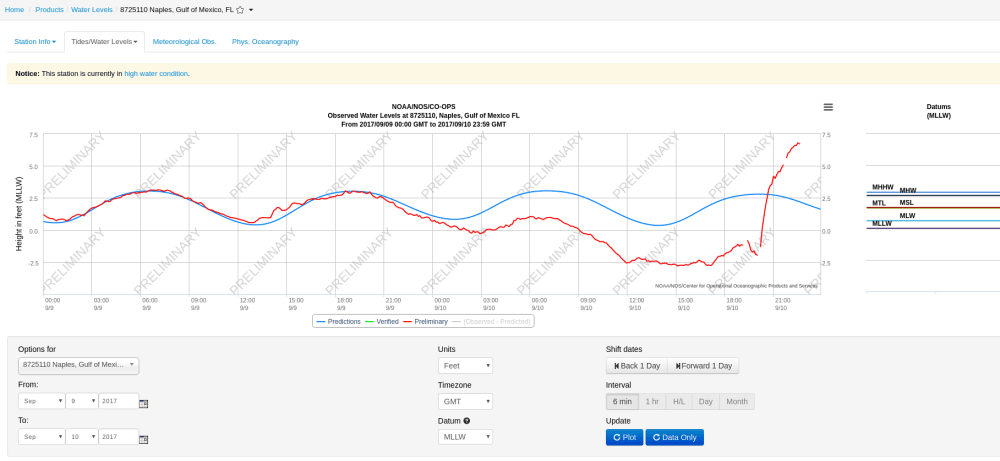Open the Tides/Water Levels dropdown tab
This screenshot has width=1000, height=461.
tap(104, 41)
